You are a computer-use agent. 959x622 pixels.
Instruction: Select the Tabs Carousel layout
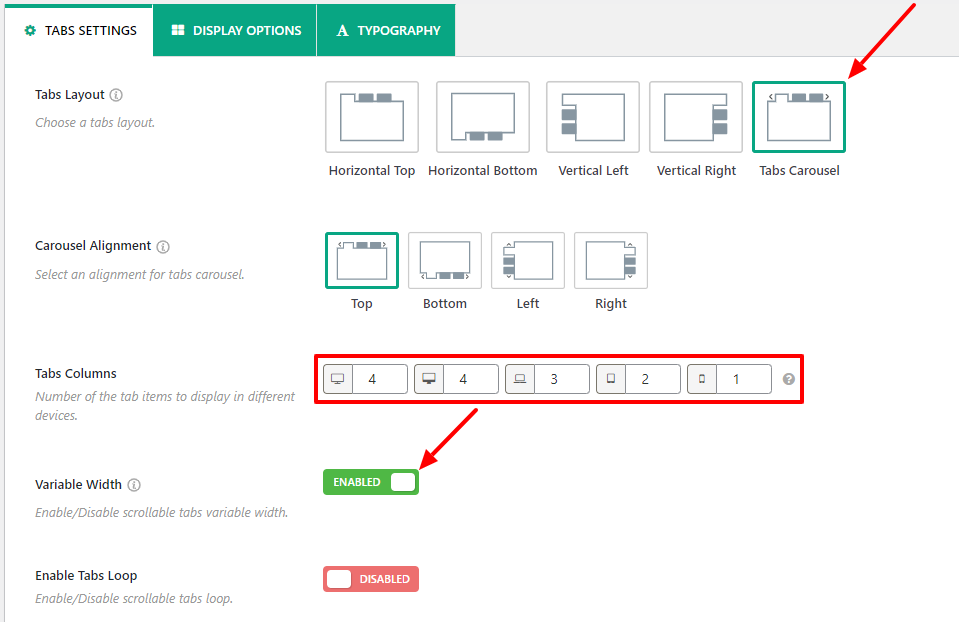click(x=799, y=117)
